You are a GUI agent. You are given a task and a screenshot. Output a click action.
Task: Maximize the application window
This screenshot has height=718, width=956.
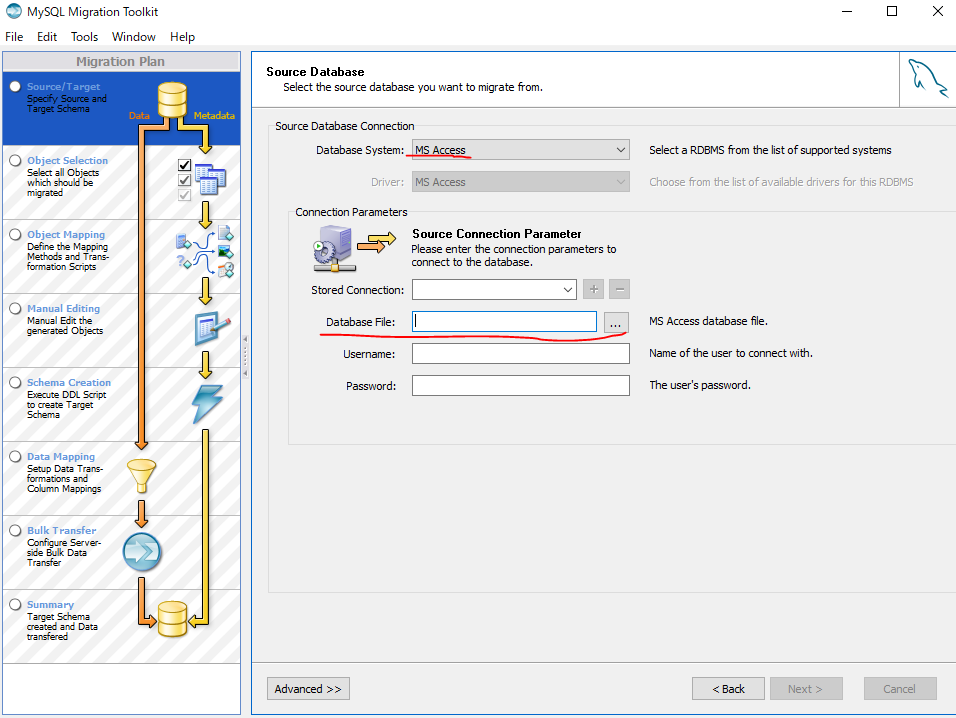891,11
